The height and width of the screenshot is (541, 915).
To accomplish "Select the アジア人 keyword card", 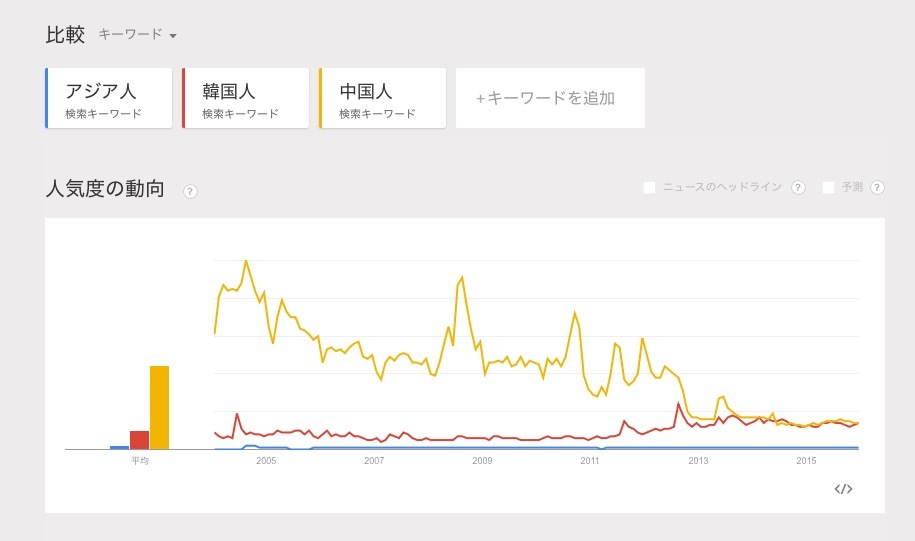I will [x=109, y=98].
